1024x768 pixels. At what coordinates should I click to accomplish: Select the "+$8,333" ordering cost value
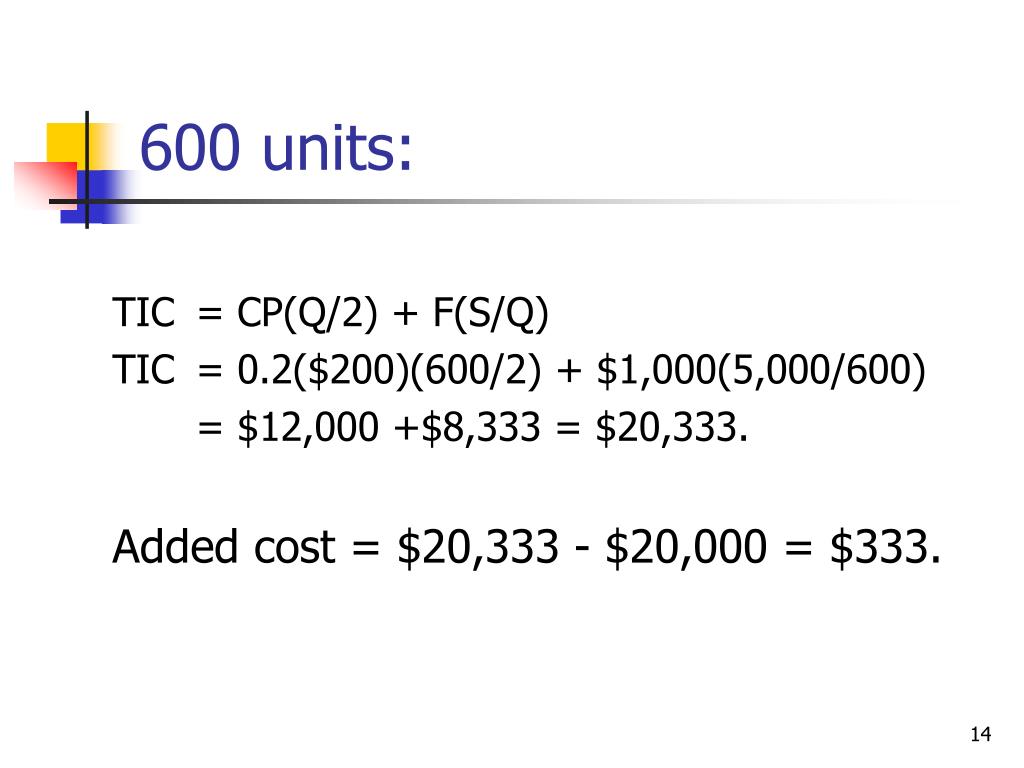(467, 428)
